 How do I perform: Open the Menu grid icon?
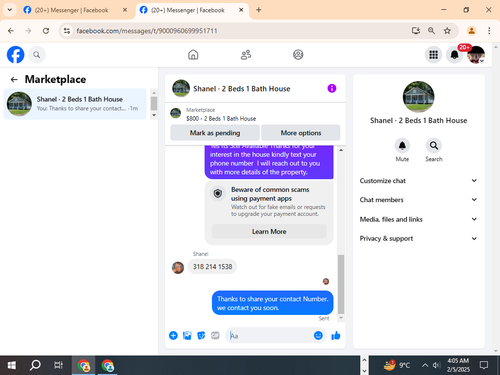(x=433, y=55)
